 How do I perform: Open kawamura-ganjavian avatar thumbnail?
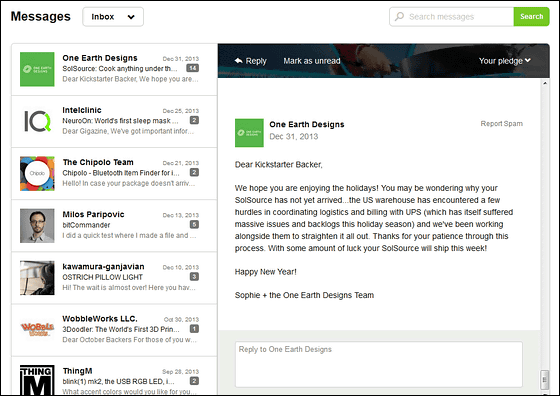tap(37, 278)
